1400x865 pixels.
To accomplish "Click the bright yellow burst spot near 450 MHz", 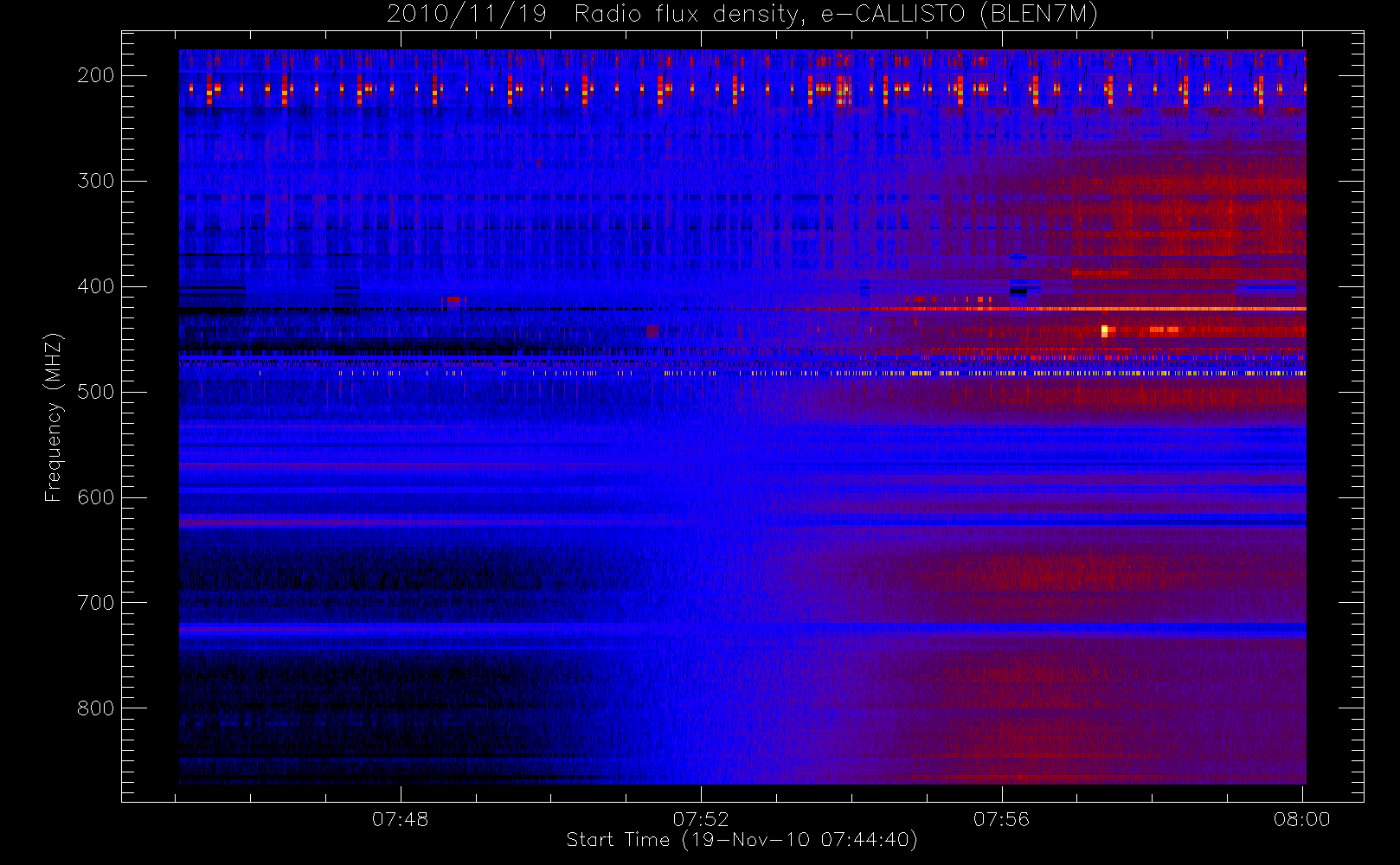I will point(1105,330).
